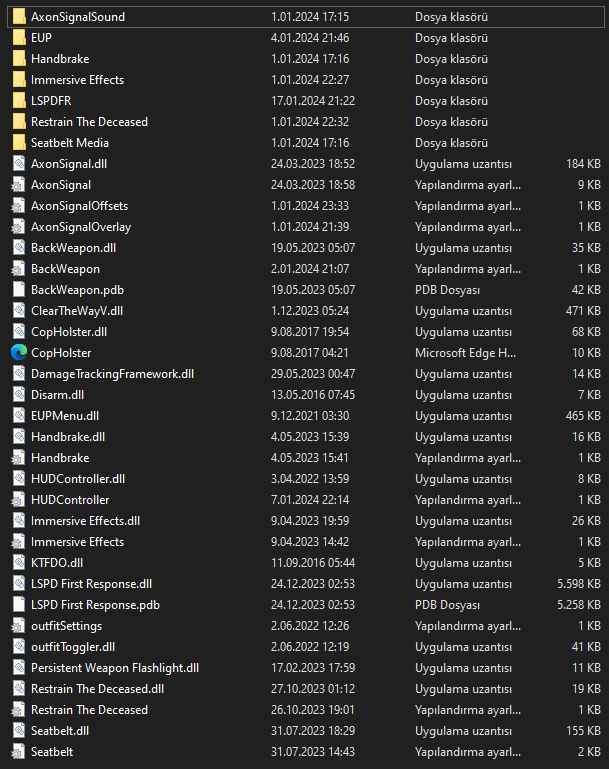This screenshot has width=609, height=769.
Task: Click the 68 KB size value
Action: [x=586, y=332]
